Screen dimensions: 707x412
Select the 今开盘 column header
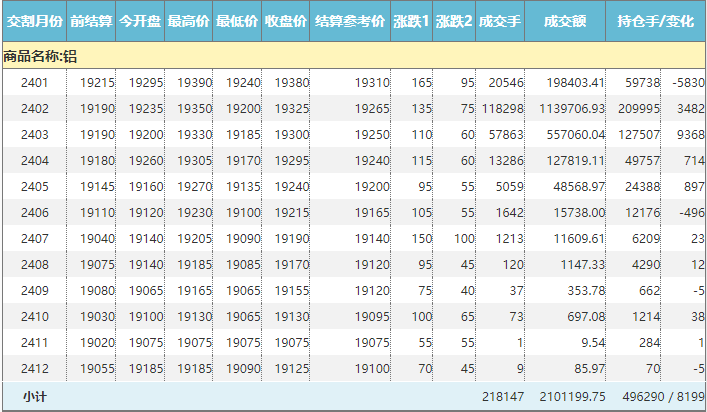[x=140, y=21]
